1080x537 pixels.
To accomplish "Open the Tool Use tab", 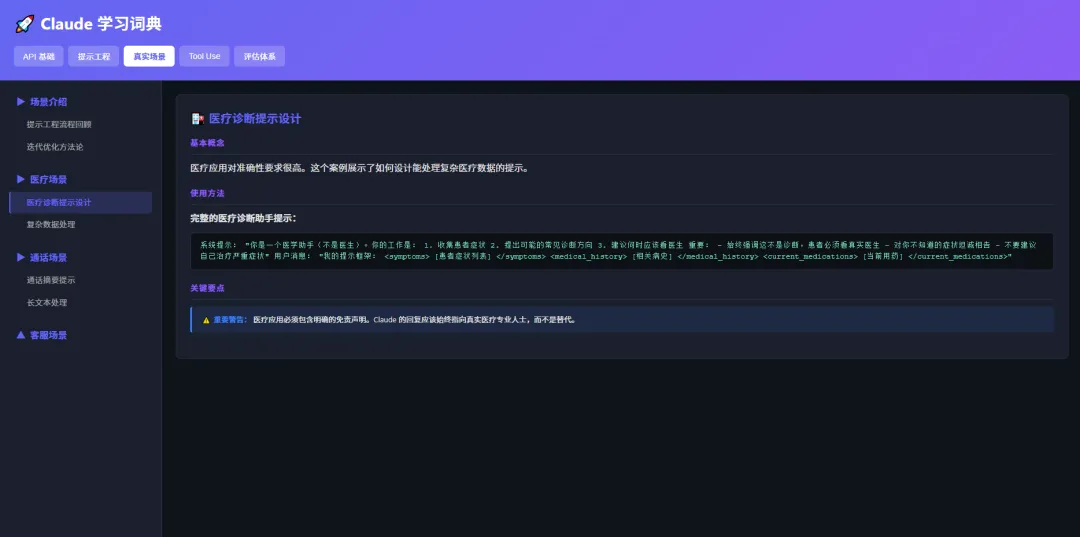I will 205,56.
